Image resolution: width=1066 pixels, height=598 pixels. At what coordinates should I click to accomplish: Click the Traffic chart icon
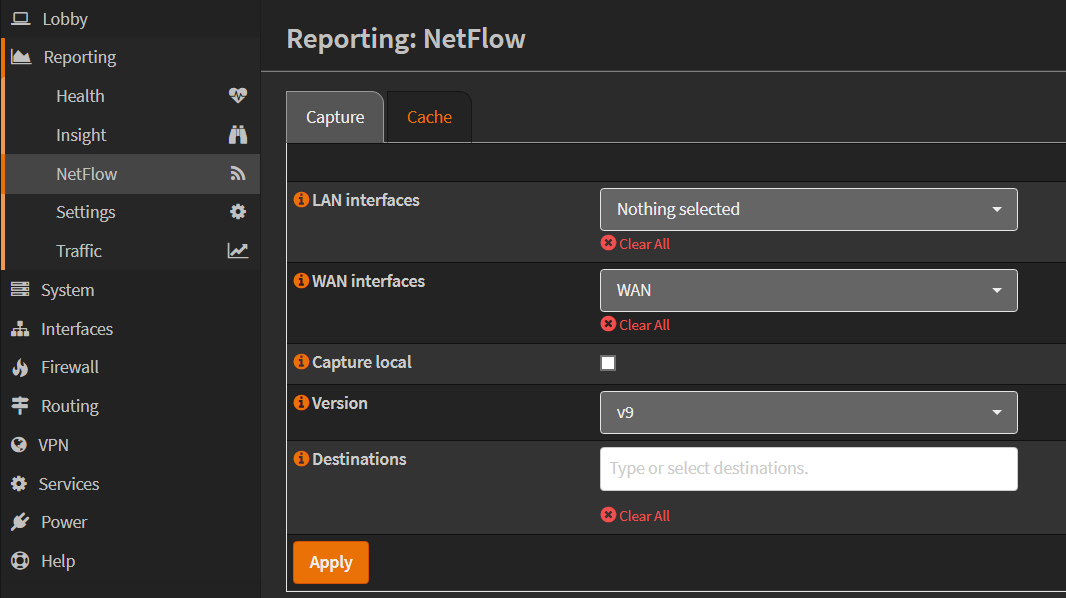coord(237,251)
